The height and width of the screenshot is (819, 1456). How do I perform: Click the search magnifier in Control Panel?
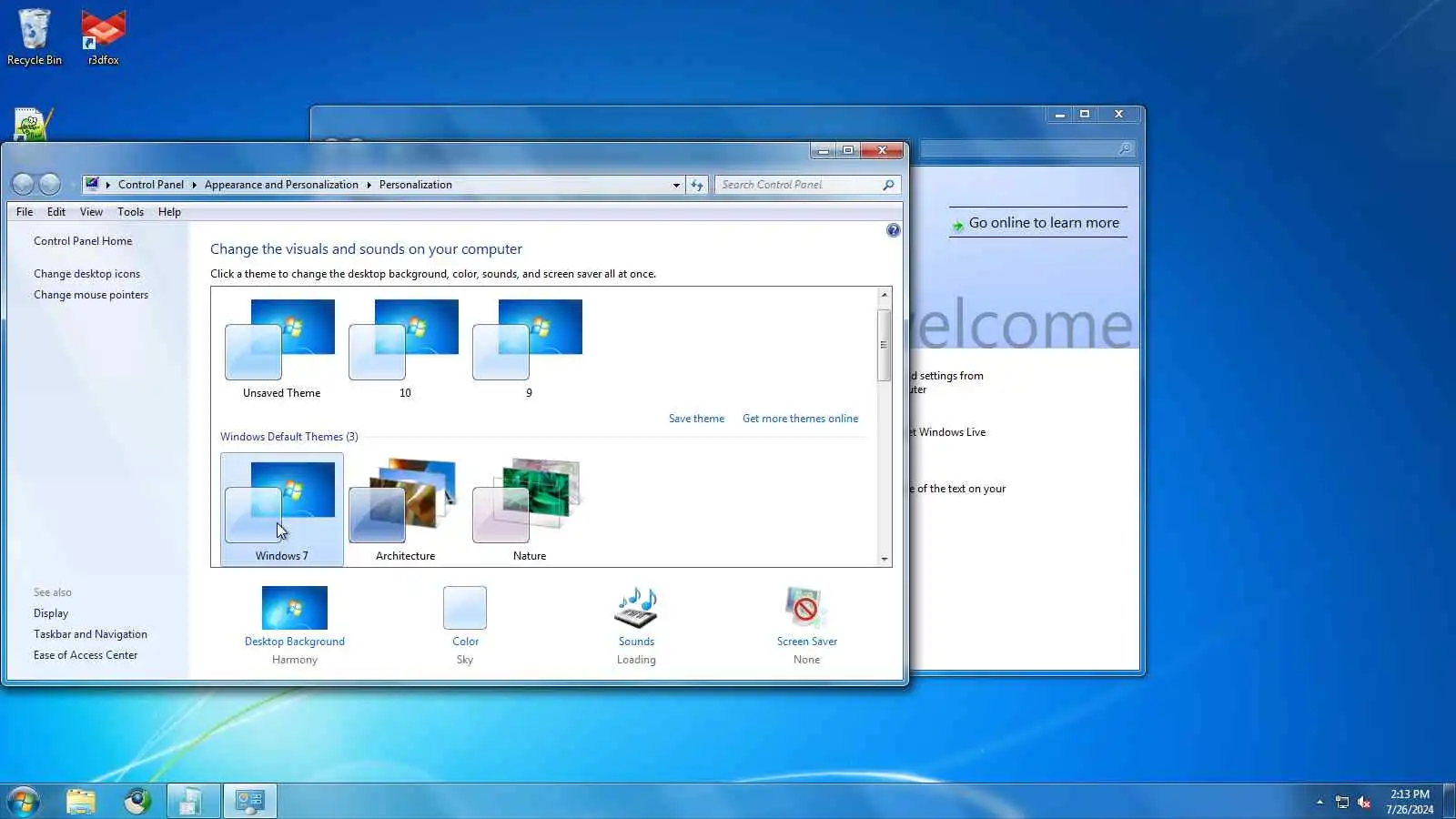888,185
